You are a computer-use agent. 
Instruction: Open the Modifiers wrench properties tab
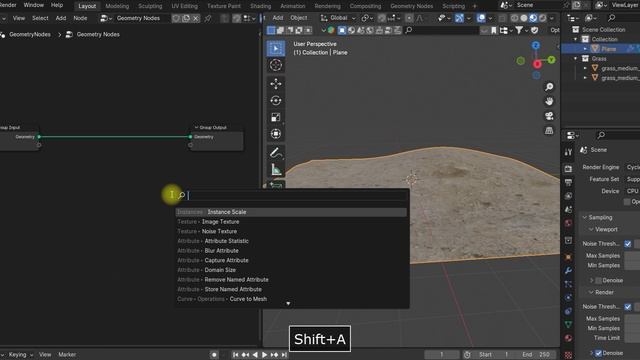(x=568, y=270)
